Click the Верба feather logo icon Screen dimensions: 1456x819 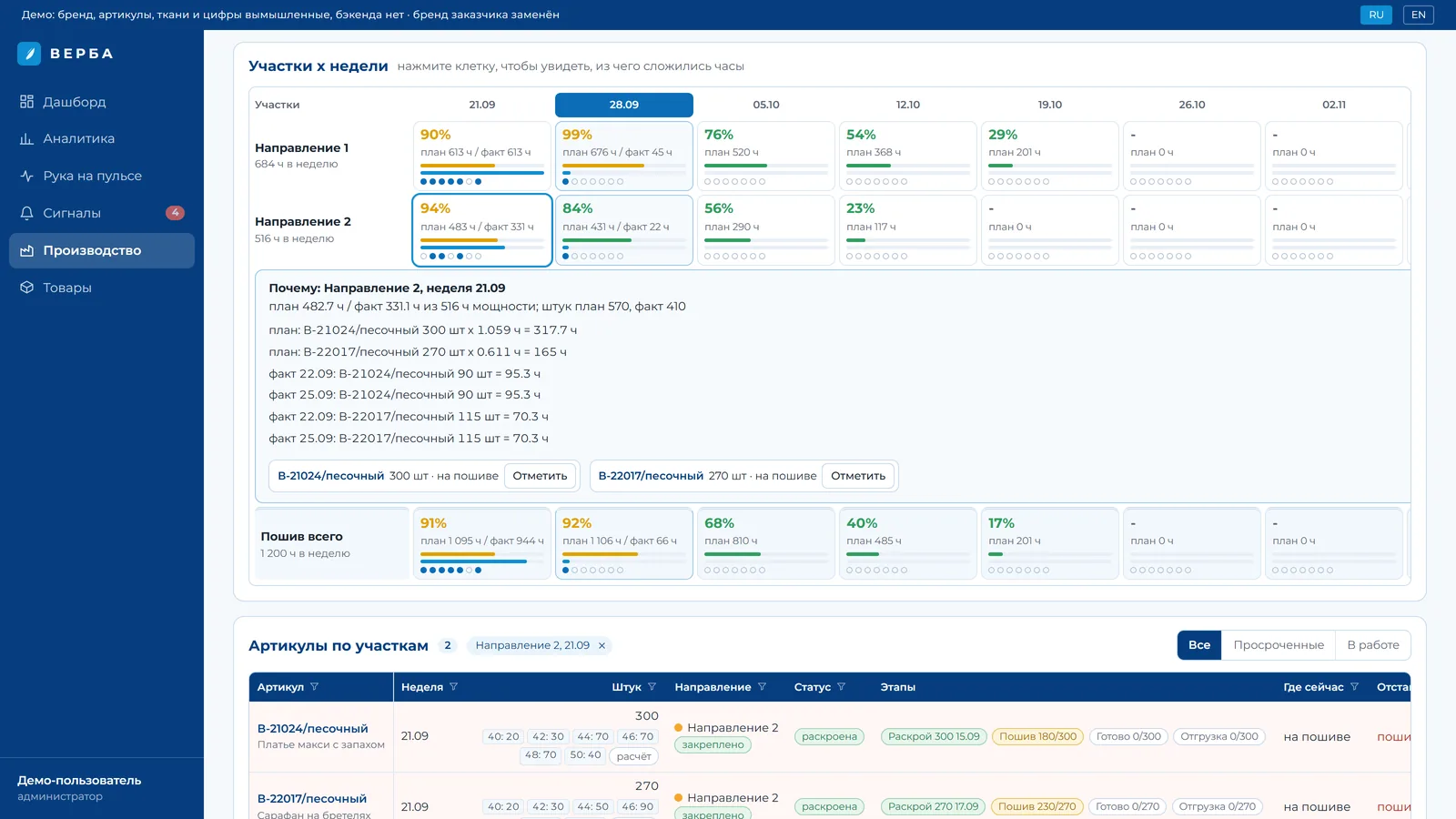coord(29,54)
